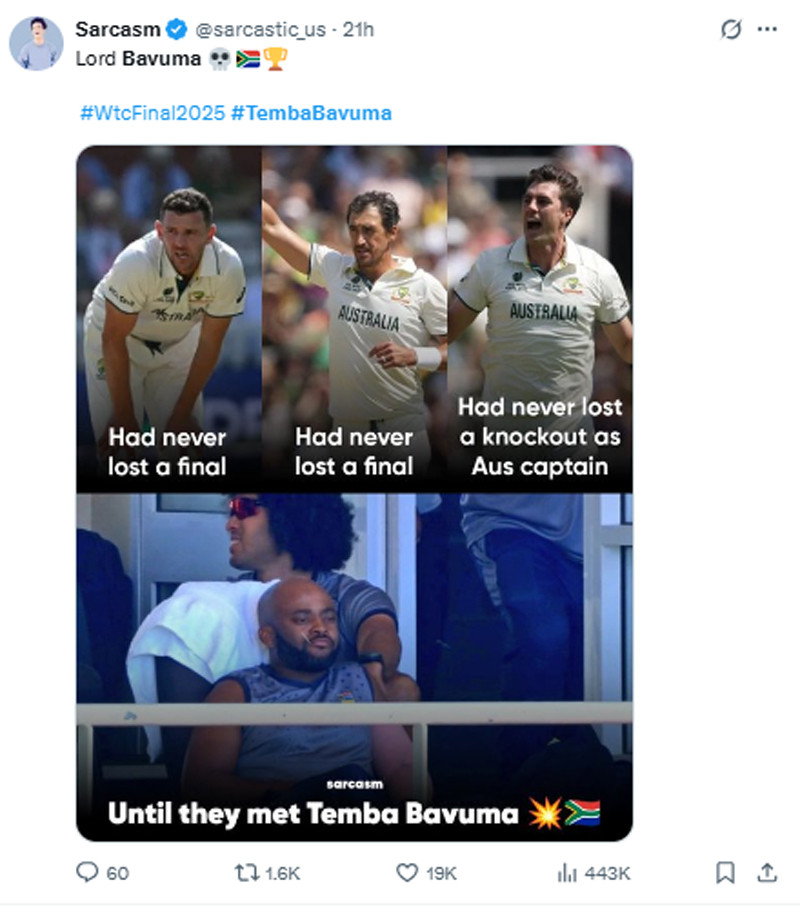Repost this tweet via retweet icon
The image size is (800, 907).
(x=247, y=872)
